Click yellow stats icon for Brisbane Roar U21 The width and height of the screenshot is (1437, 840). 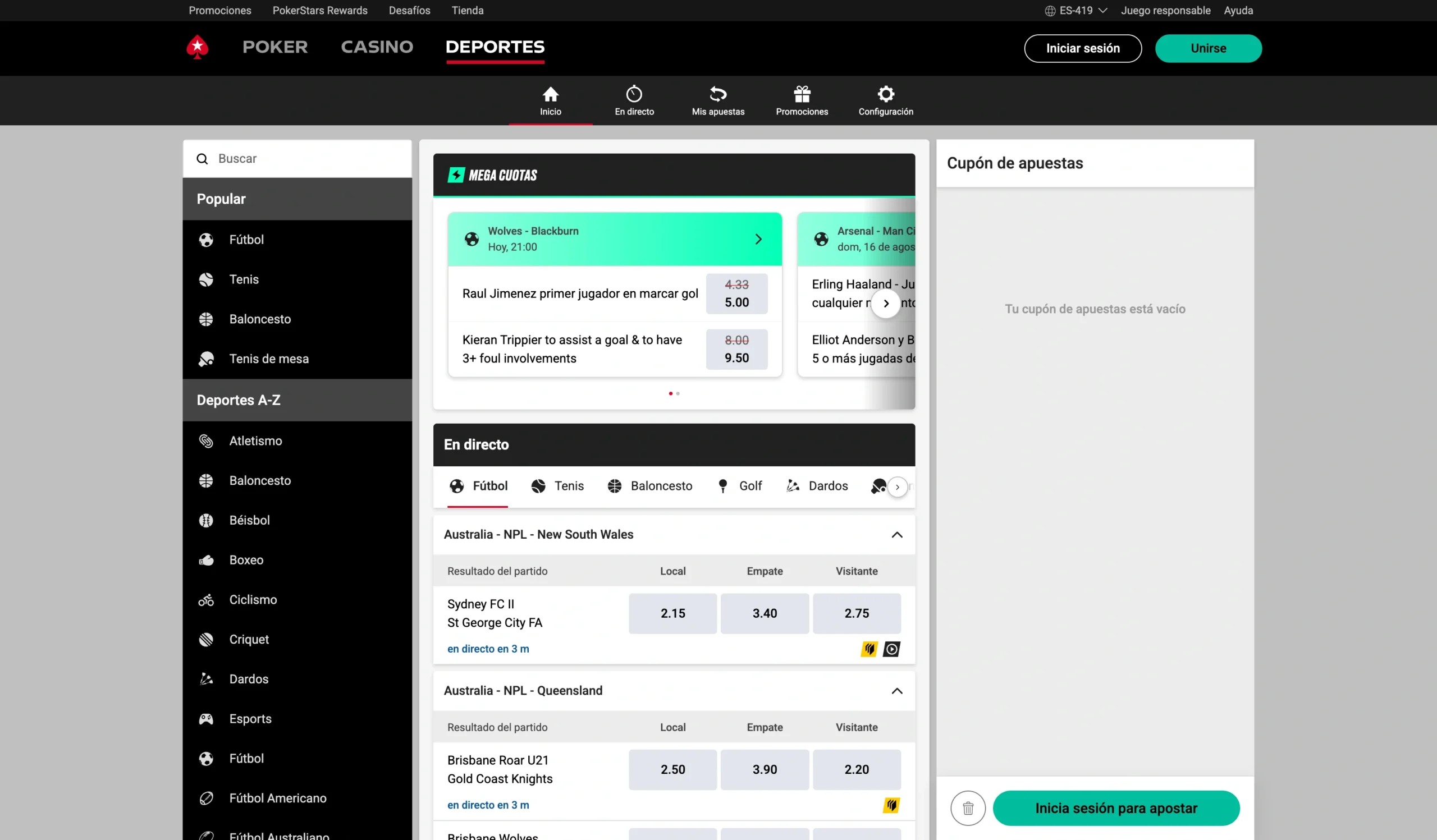(891, 805)
